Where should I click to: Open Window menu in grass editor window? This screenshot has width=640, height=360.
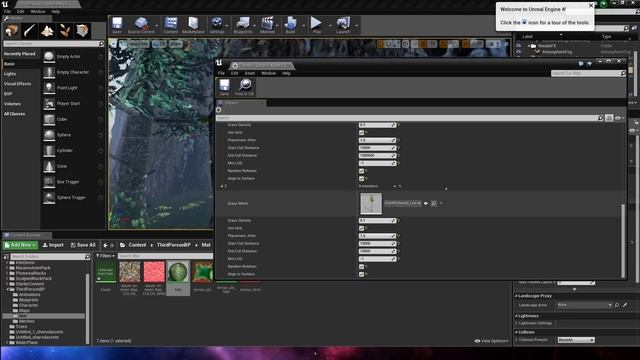(269, 73)
